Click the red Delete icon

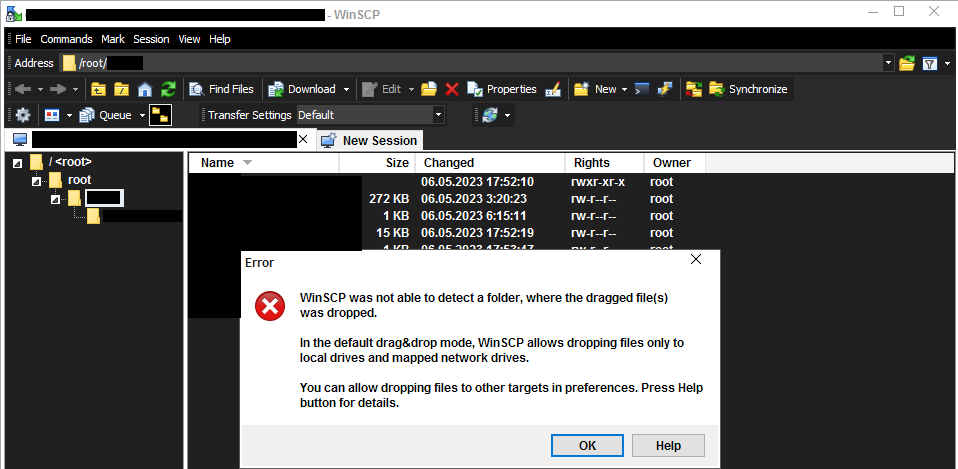[452, 89]
